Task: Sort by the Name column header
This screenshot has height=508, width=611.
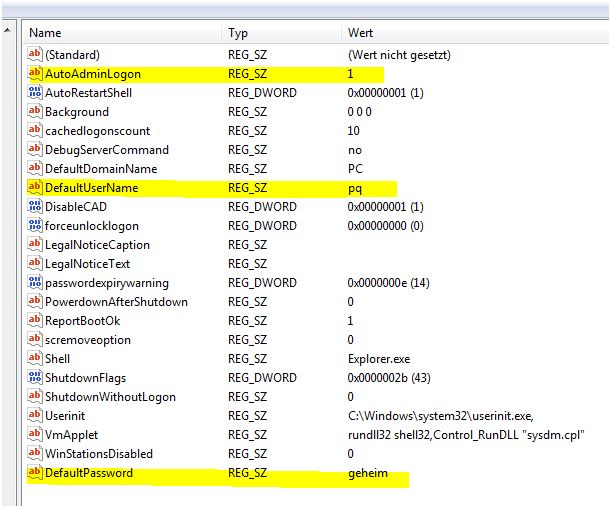Action: click(122, 33)
